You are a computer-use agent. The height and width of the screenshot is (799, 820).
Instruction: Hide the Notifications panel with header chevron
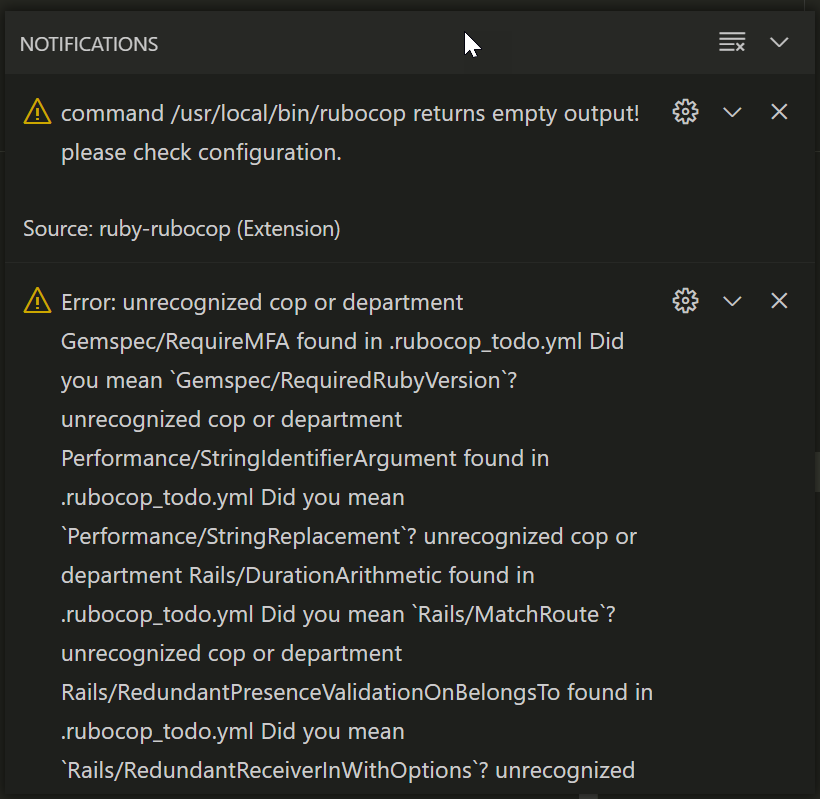tap(779, 42)
